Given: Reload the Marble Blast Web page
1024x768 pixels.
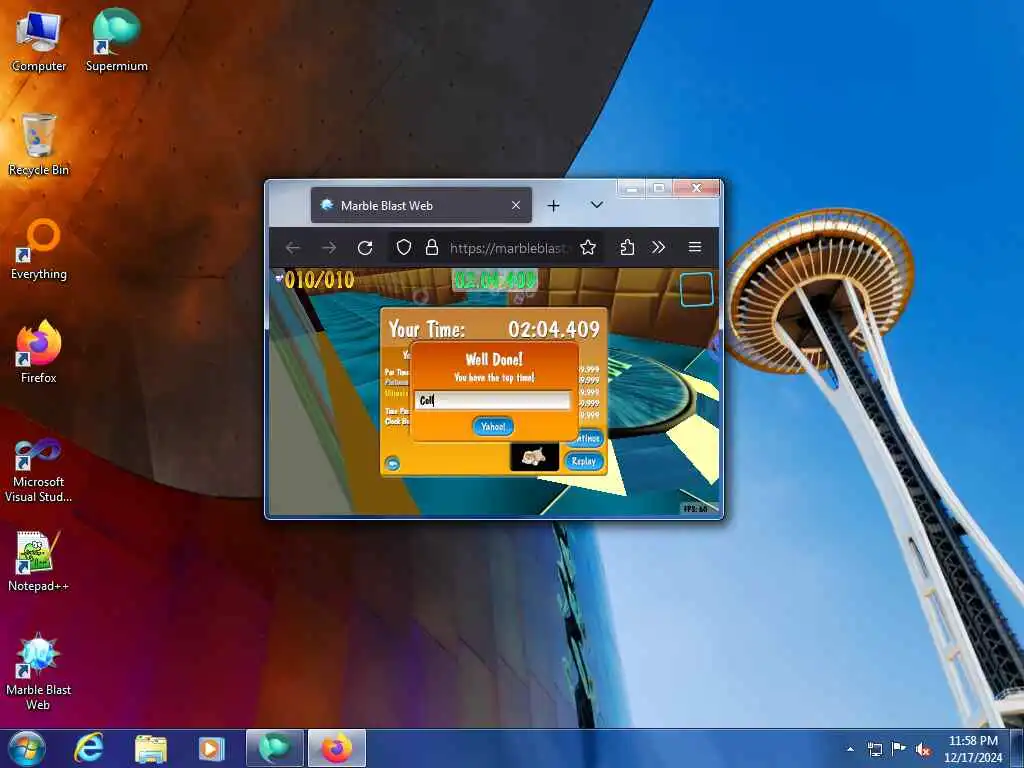Looking at the screenshot, I should click(365, 248).
